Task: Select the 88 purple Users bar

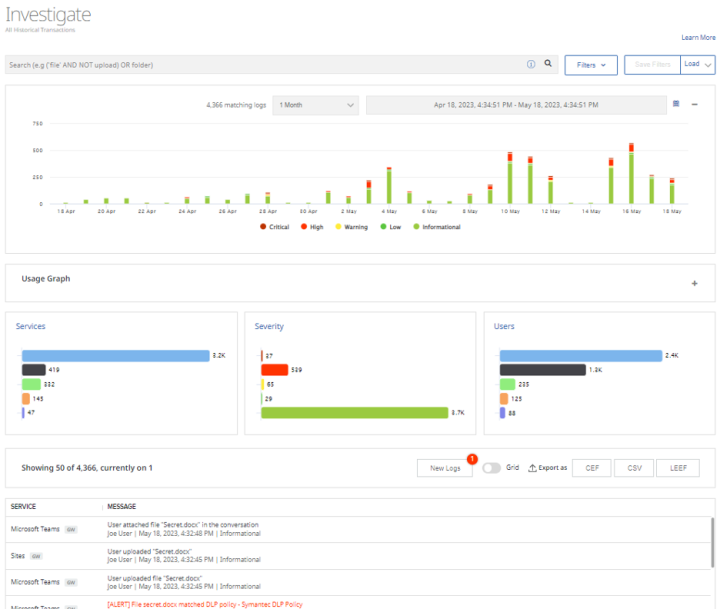Action: pos(502,412)
